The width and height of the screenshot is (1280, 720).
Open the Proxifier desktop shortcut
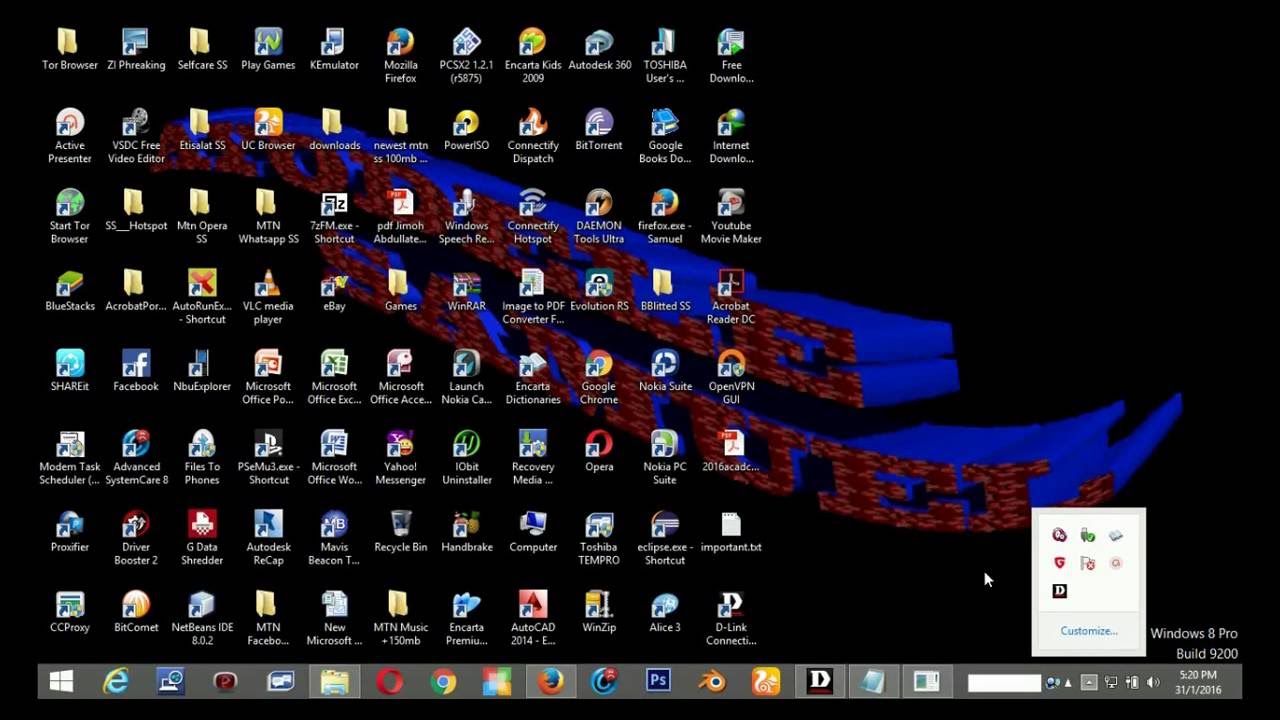click(70, 532)
